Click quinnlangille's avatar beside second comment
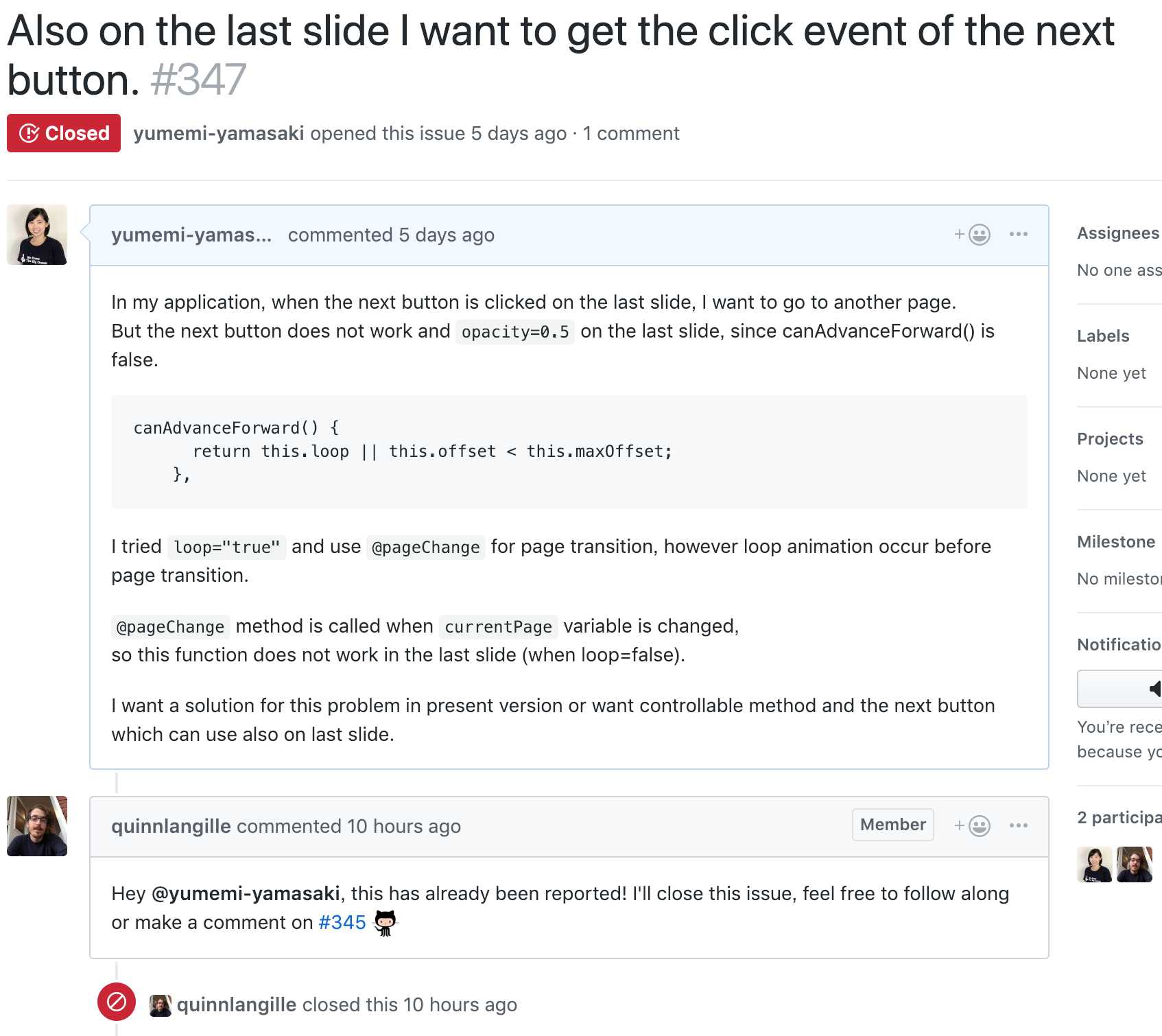 [x=37, y=826]
